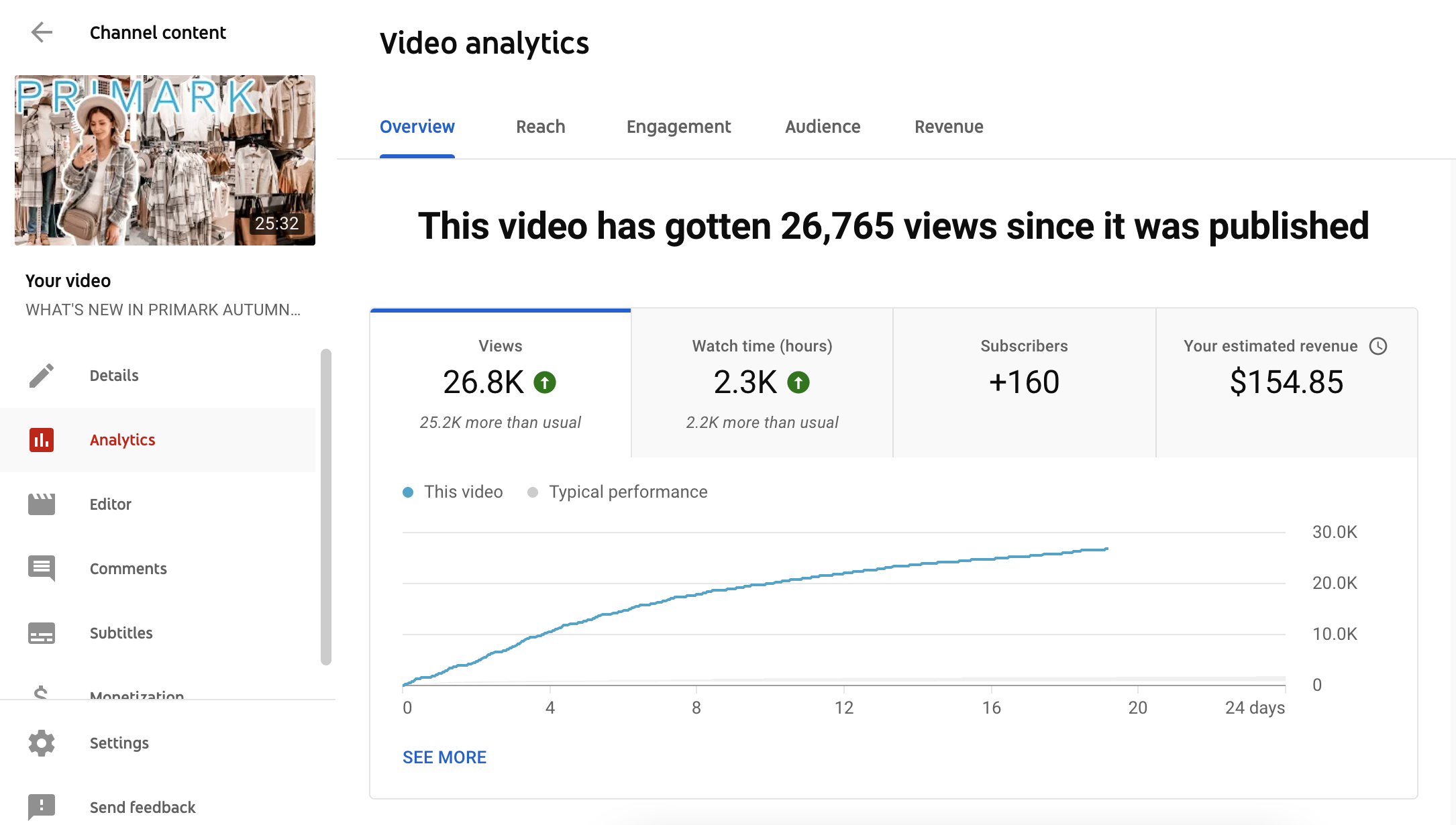The width and height of the screenshot is (1456, 825).
Task: Open the Editor menu label
Action: tap(111, 504)
